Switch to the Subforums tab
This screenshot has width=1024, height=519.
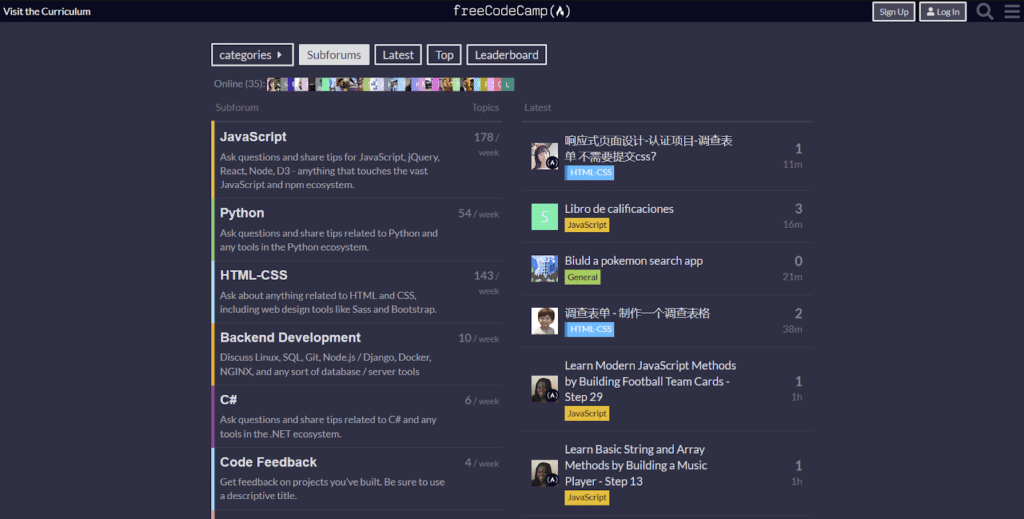(334, 55)
